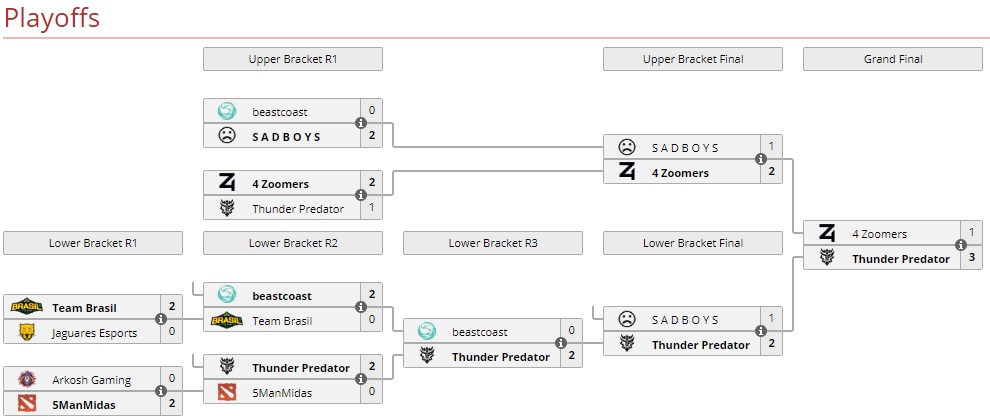Viewport: 990px width, 419px height.
Task: Select the Upper Bracket R1 header
Action: (292, 59)
